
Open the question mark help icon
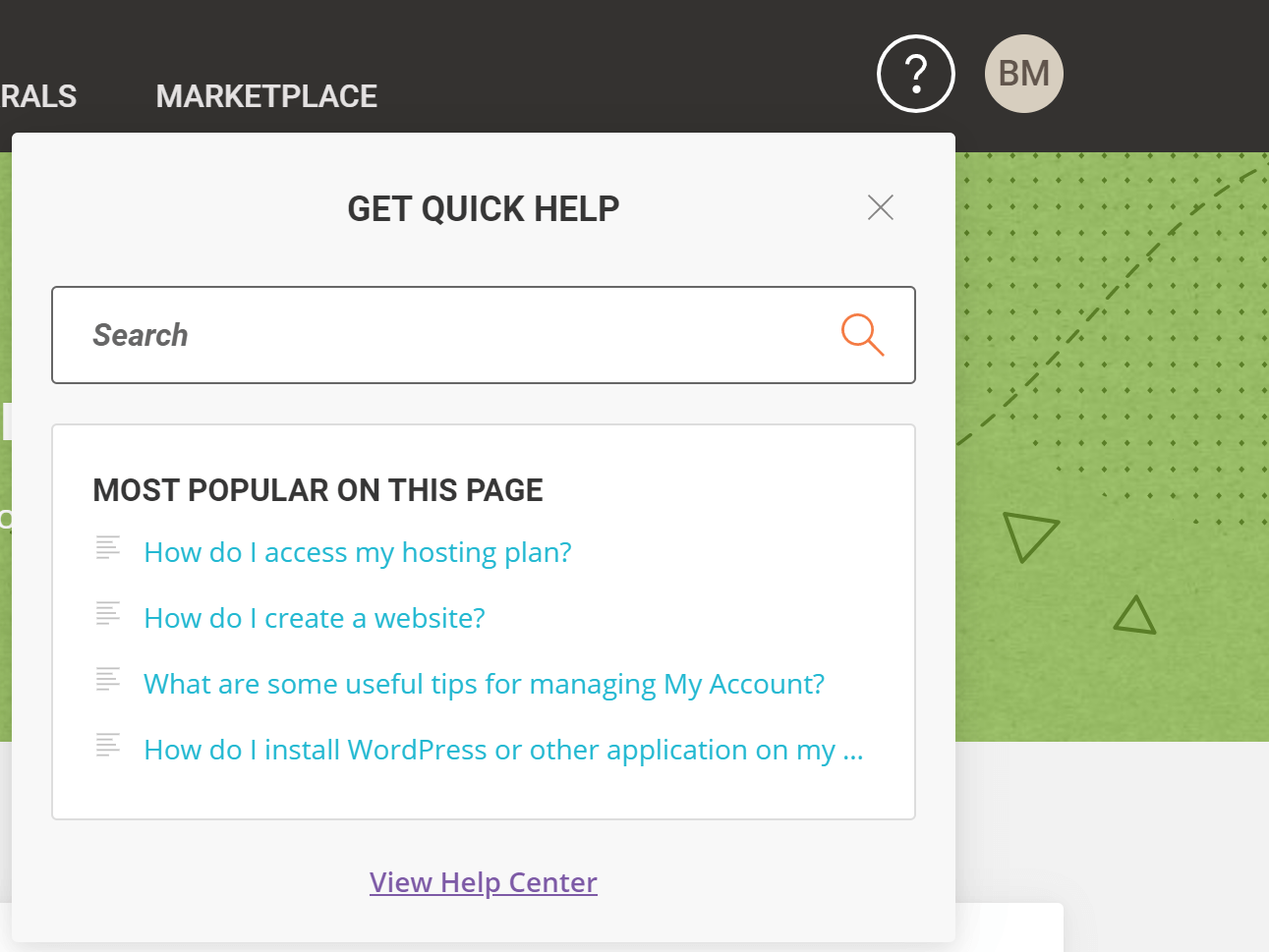coord(915,74)
